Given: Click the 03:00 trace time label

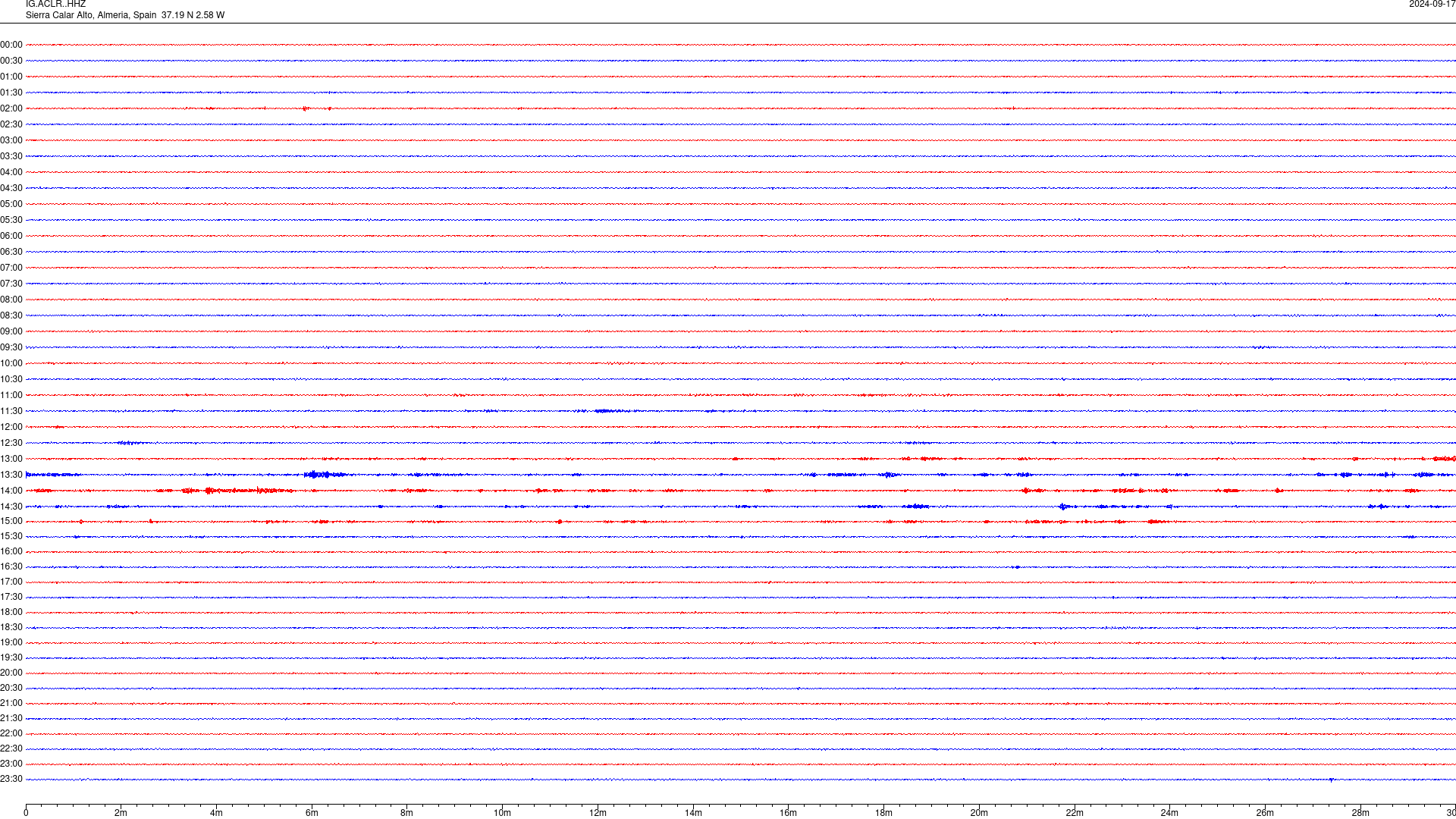Looking at the screenshot, I should [11, 140].
